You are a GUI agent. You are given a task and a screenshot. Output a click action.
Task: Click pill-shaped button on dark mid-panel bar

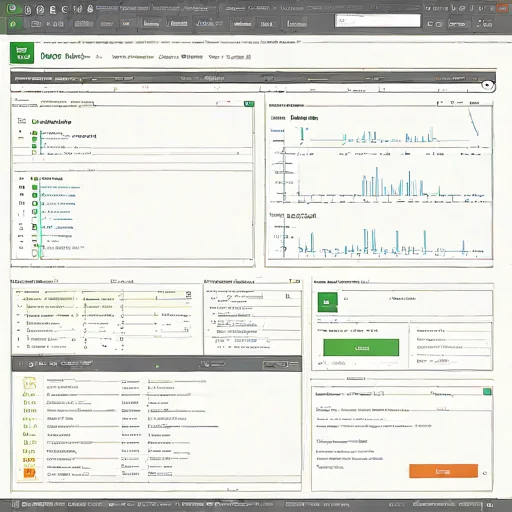275,365
